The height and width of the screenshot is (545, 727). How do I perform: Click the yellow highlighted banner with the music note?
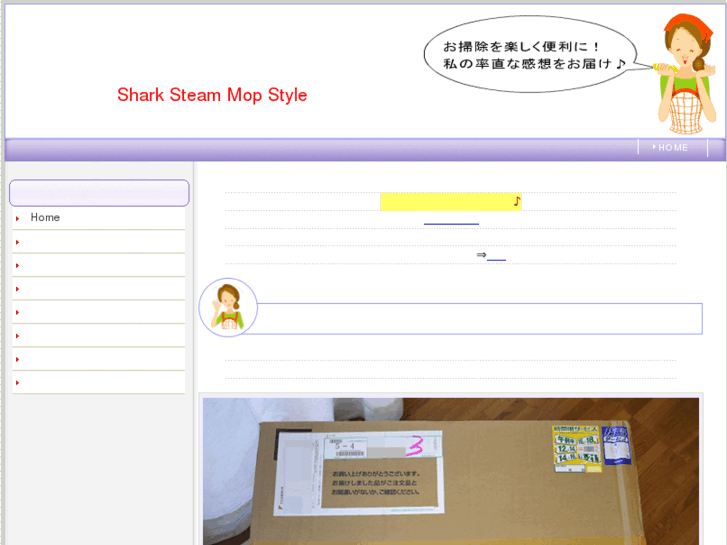(x=451, y=202)
